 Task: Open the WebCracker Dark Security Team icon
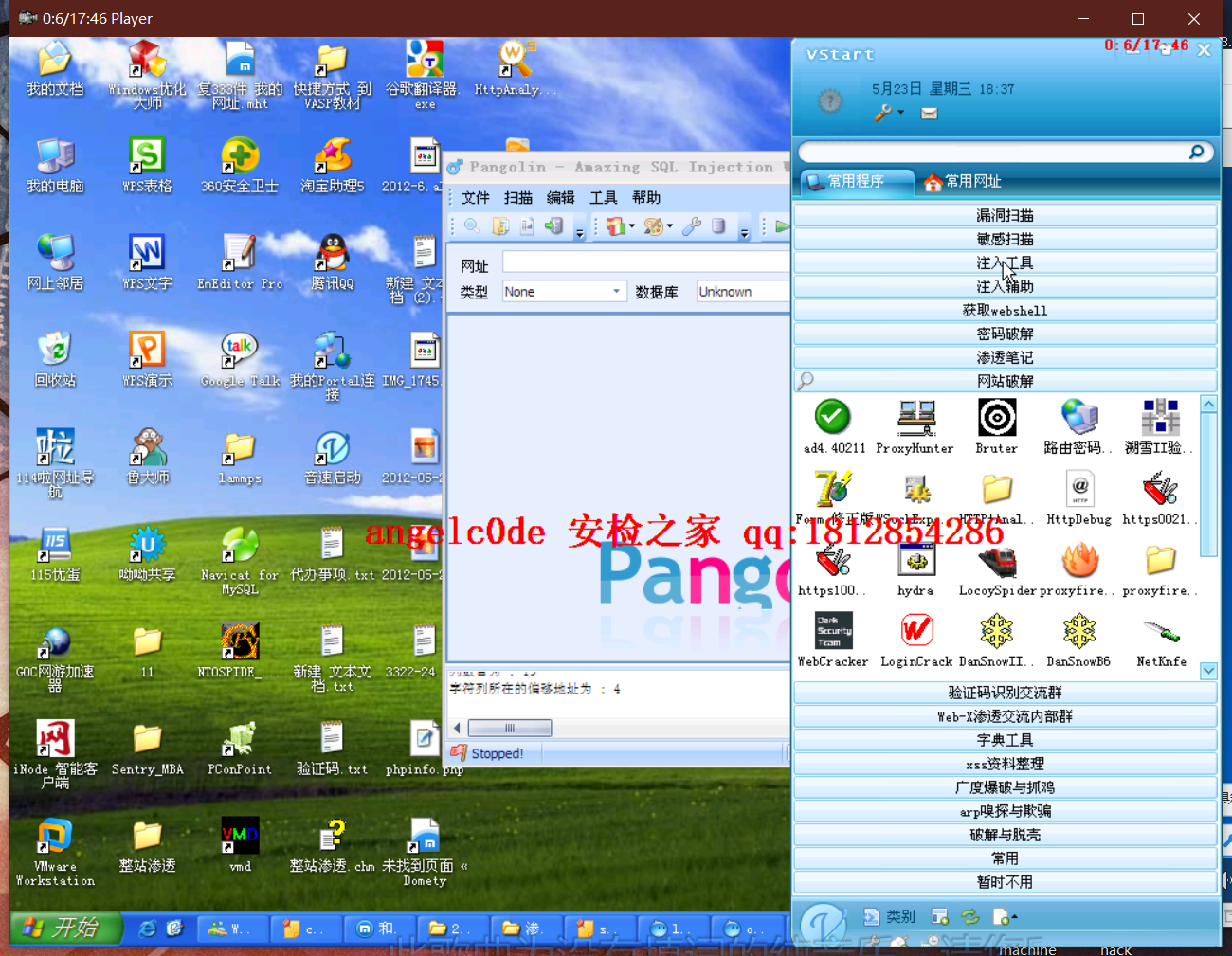tap(833, 631)
